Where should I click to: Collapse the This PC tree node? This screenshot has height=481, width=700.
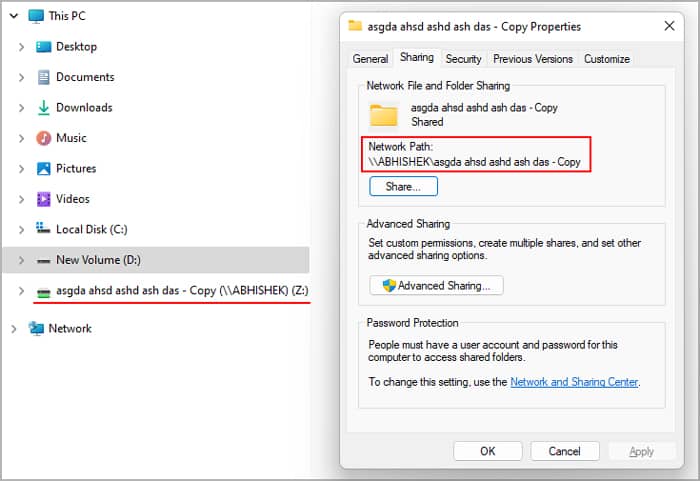coord(14,16)
